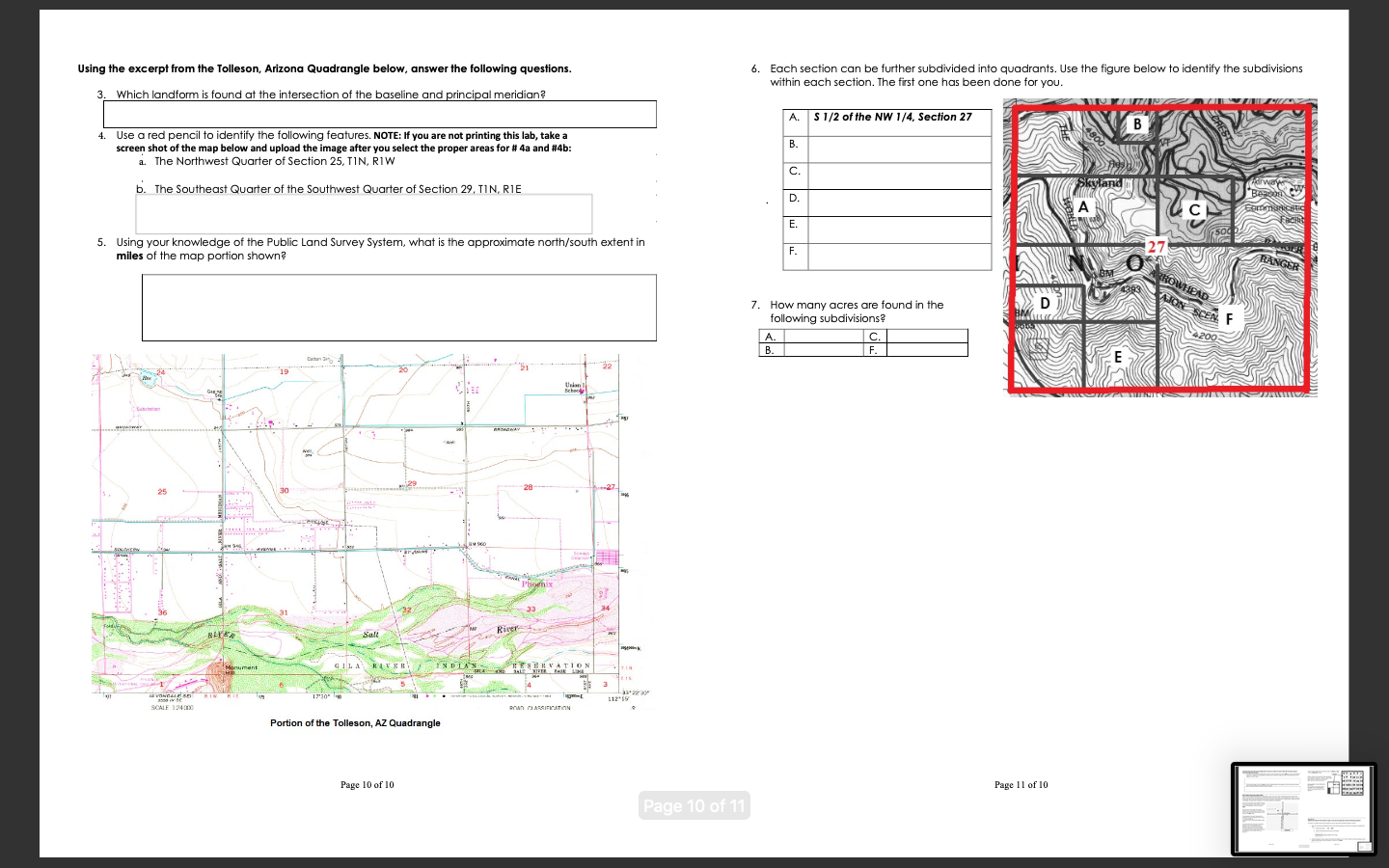
Task: Click table row B in question 6
Action: (x=897, y=149)
